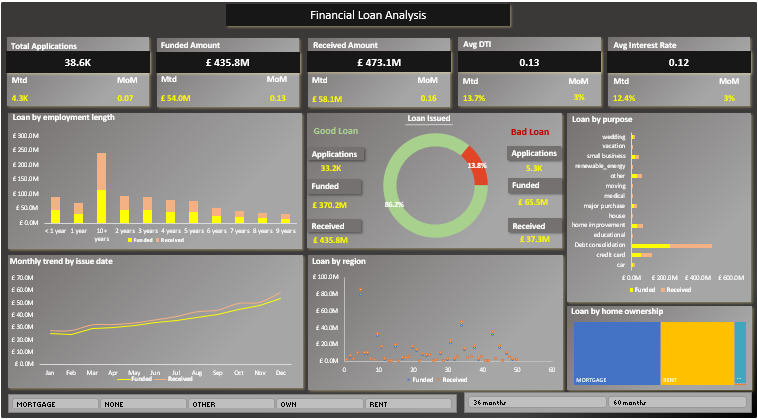The height and width of the screenshot is (419, 758).
Task: Click Received legend in monthly trend chart
Action: coord(174,379)
